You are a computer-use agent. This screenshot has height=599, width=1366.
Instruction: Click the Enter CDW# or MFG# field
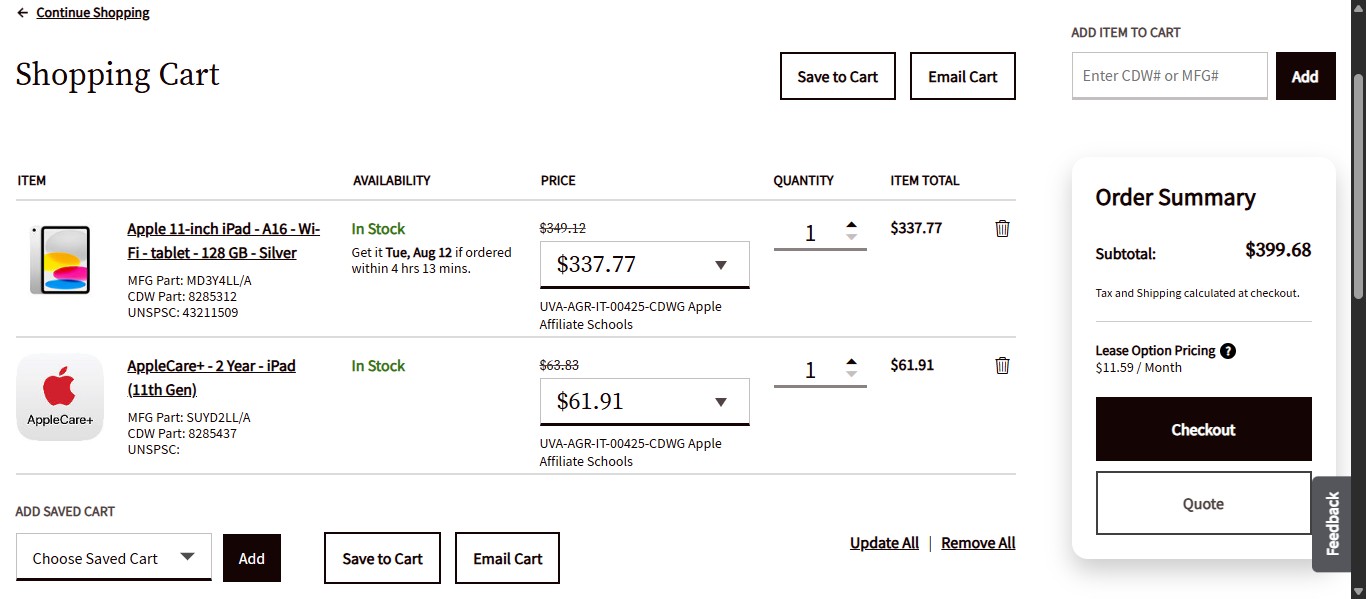point(1168,75)
